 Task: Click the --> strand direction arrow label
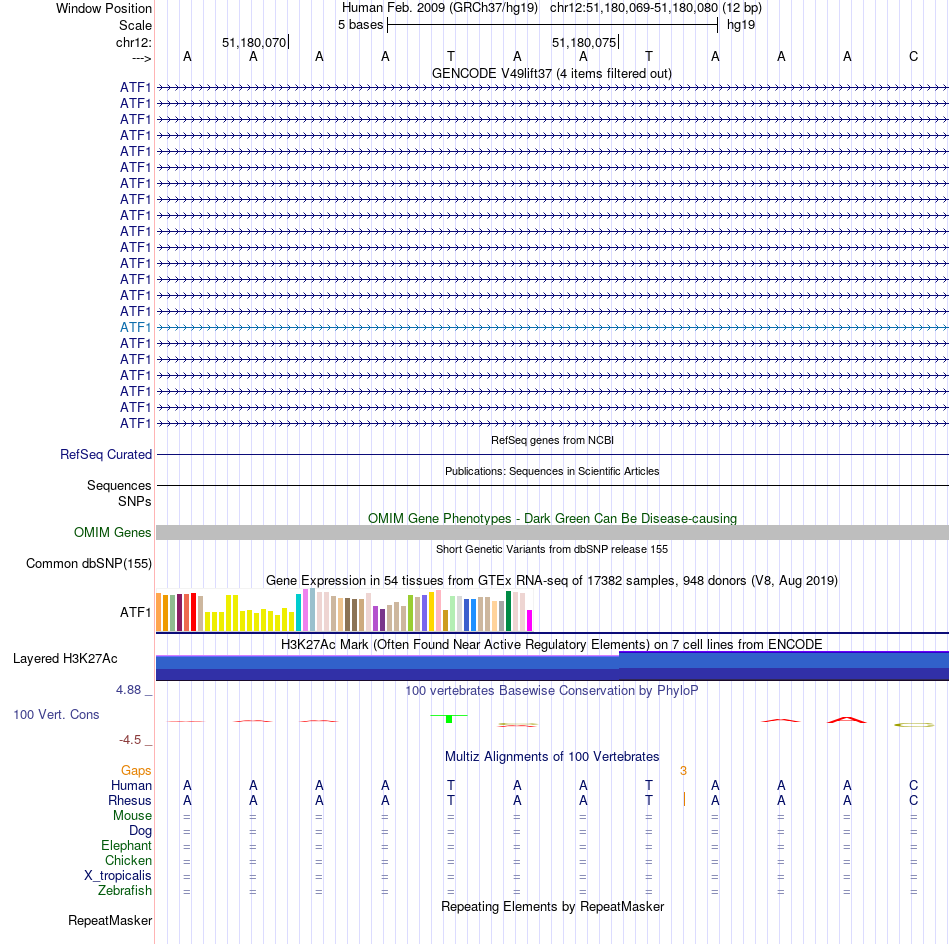click(x=141, y=58)
